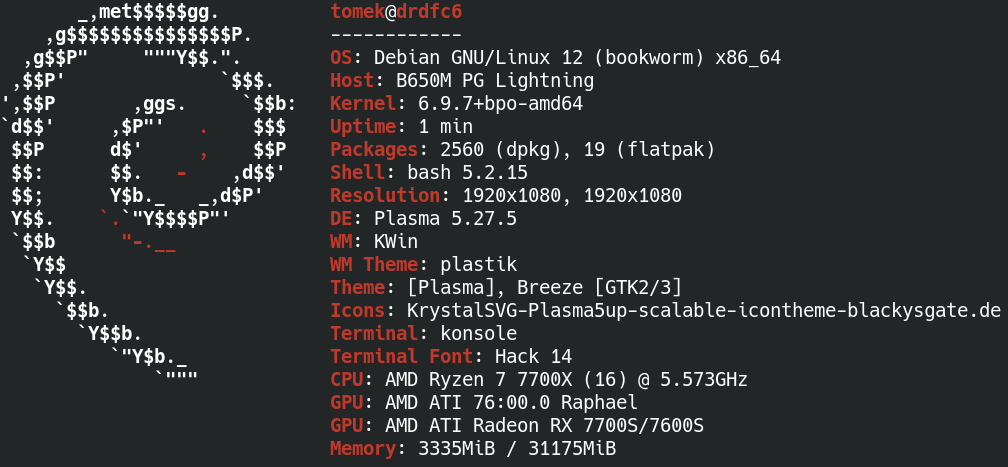Click the dashed separator line
The width and height of the screenshot is (1008, 467).
[x=396, y=35]
